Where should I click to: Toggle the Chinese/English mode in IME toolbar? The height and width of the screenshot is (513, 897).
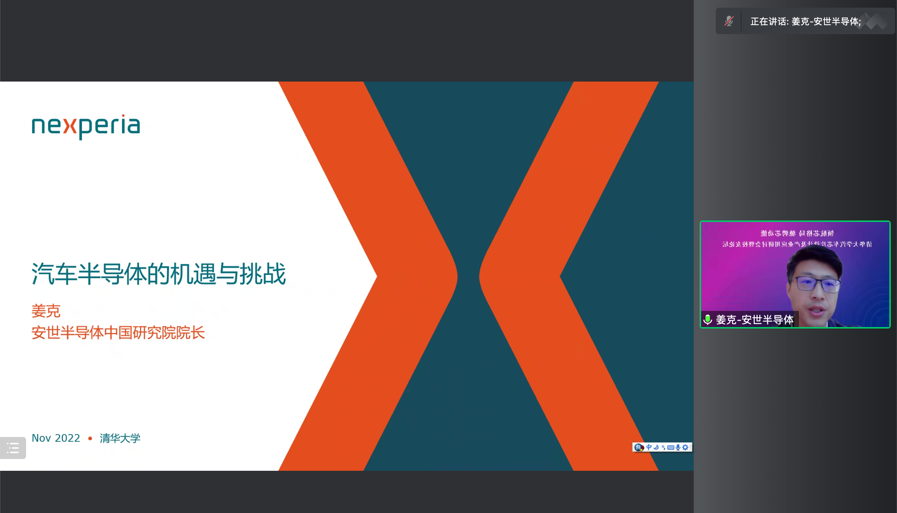click(x=649, y=447)
